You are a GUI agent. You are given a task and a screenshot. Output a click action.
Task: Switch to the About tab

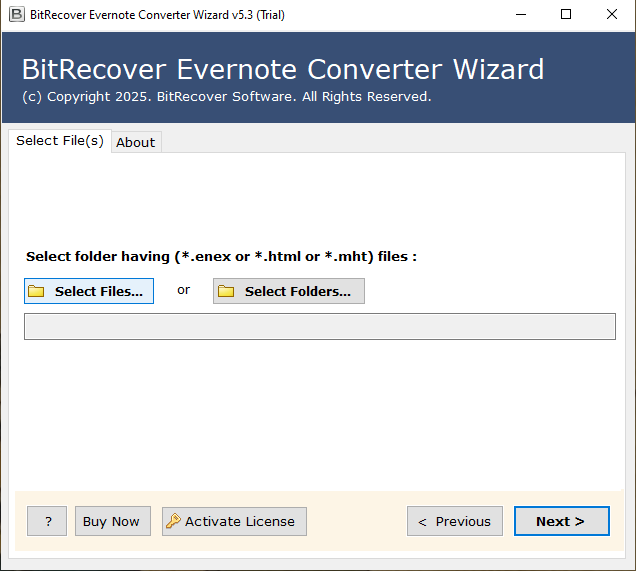click(135, 142)
